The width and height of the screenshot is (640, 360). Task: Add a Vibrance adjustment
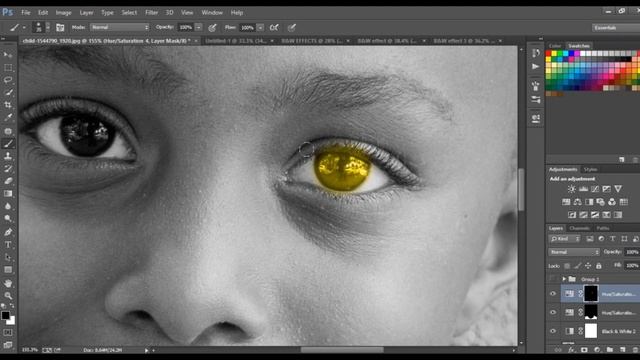click(618, 189)
